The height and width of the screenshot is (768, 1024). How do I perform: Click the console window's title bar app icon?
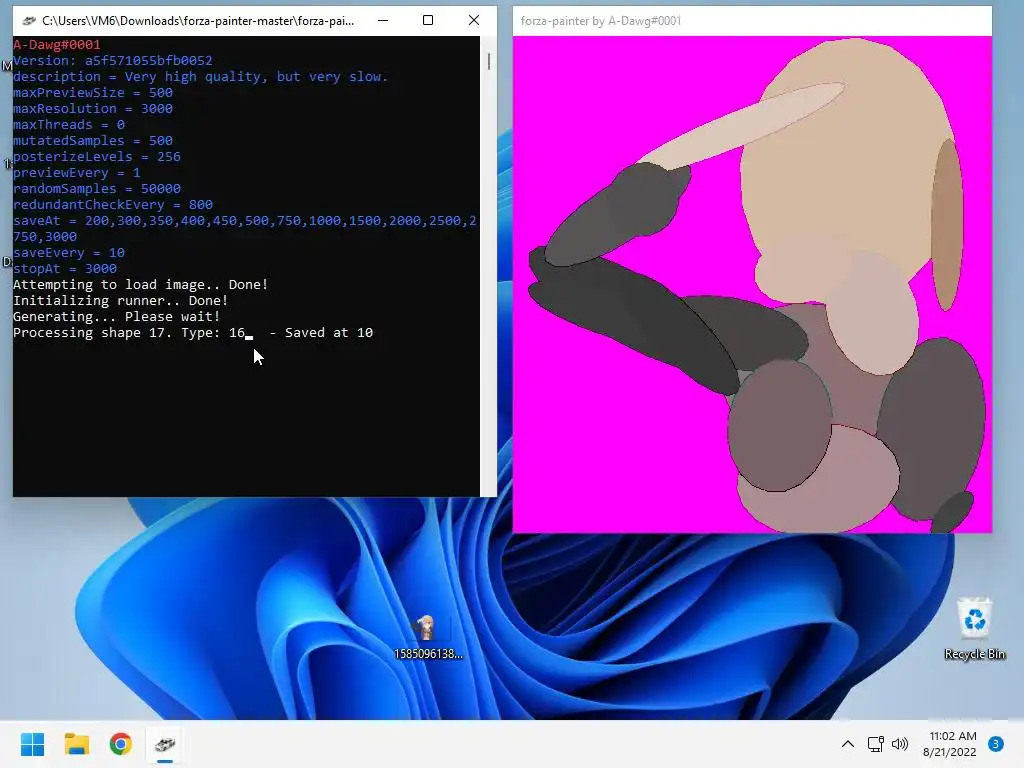[28, 21]
